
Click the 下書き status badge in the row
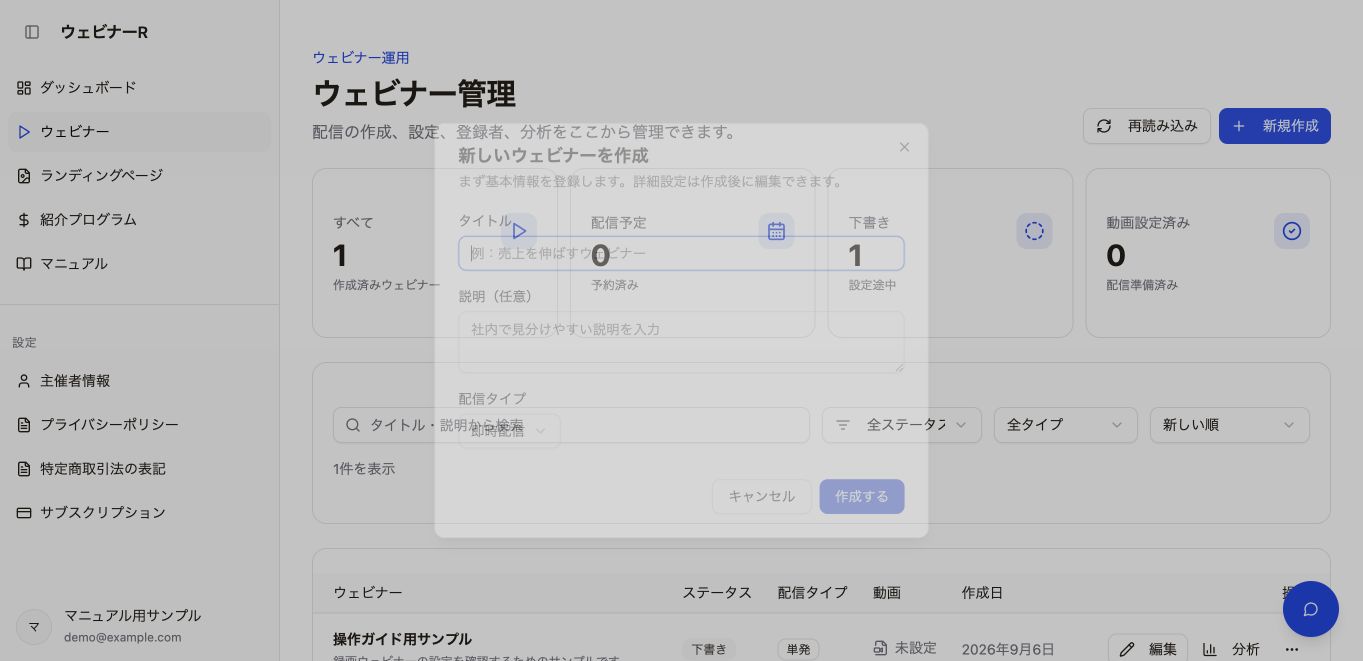(709, 649)
